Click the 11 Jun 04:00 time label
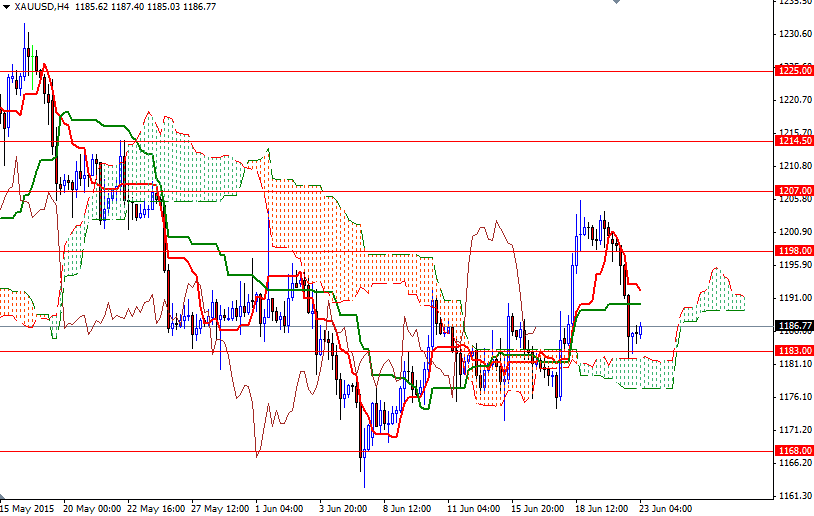 [474, 507]
